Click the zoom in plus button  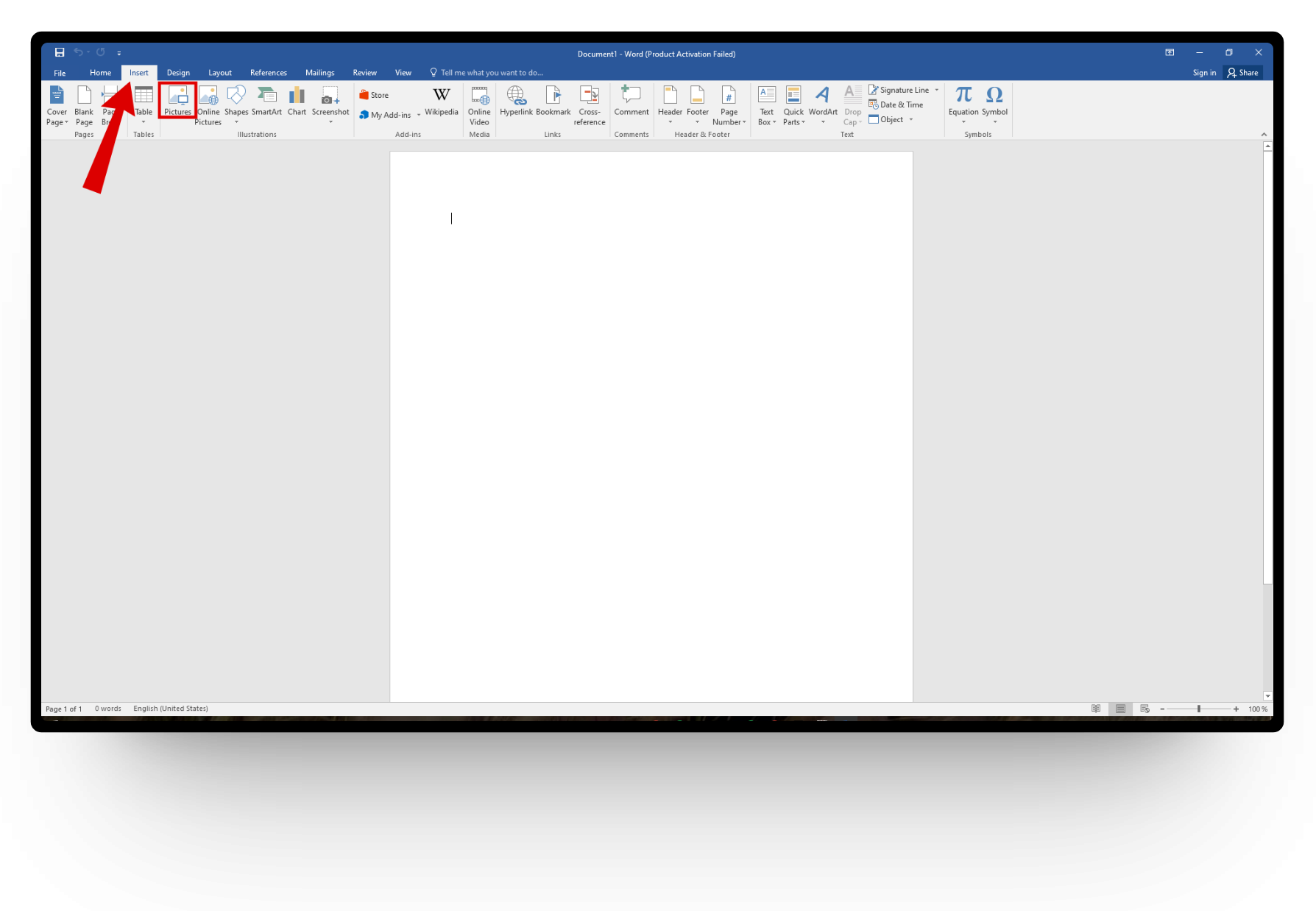tap(1237, 709)
